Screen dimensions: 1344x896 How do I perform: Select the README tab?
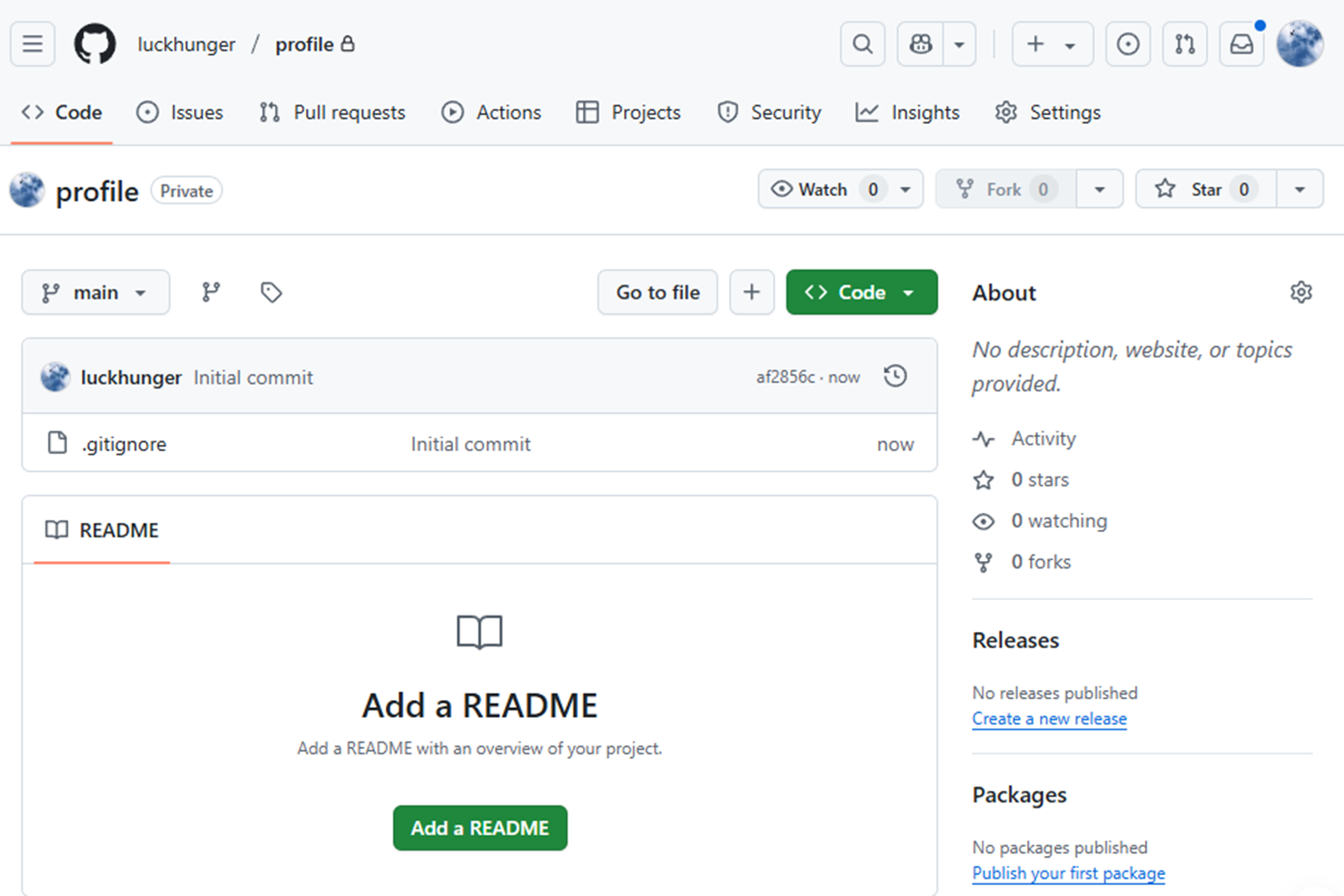(x=102, y=530)
